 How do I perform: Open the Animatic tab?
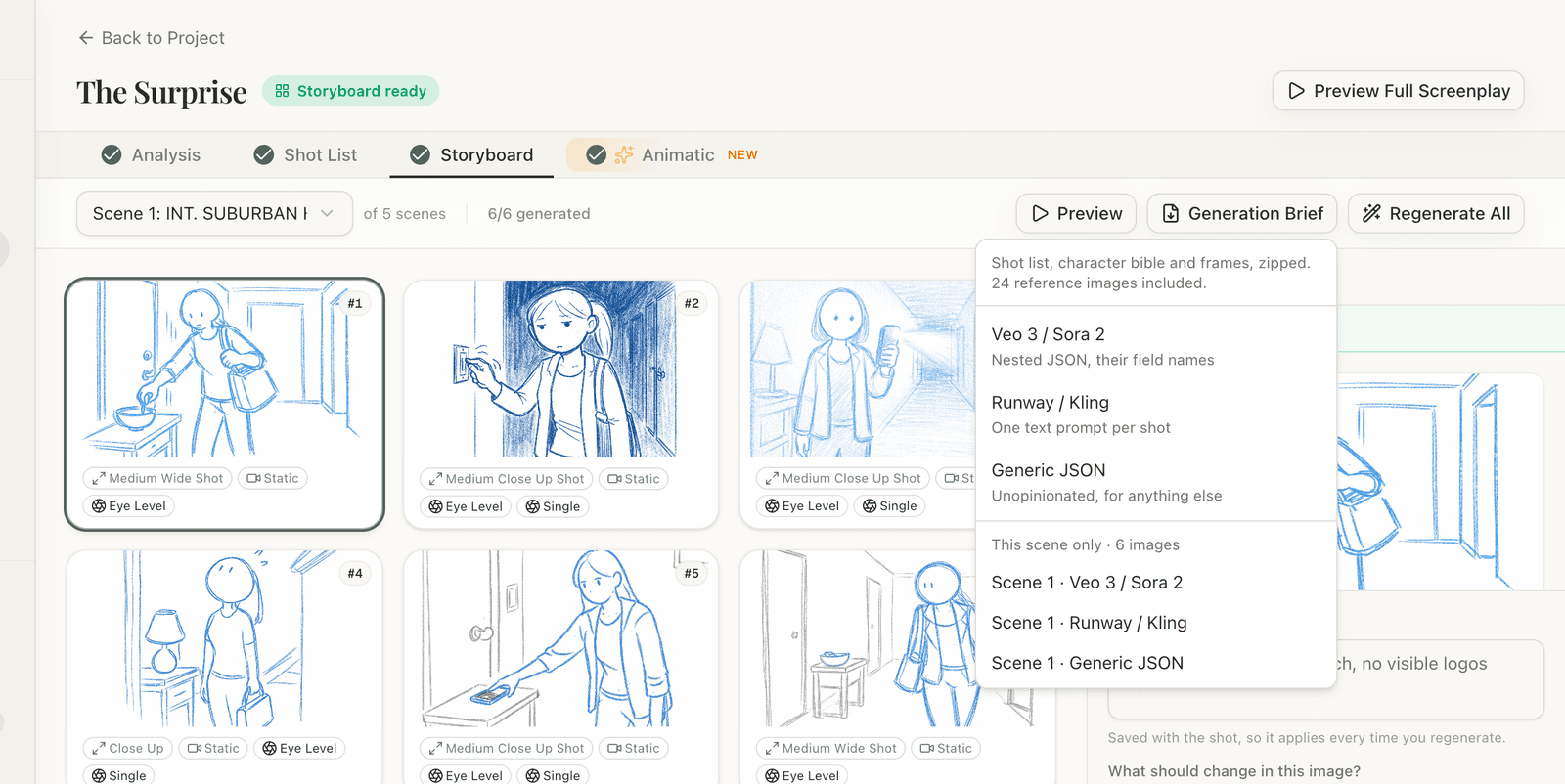click(x=671, y=154)
